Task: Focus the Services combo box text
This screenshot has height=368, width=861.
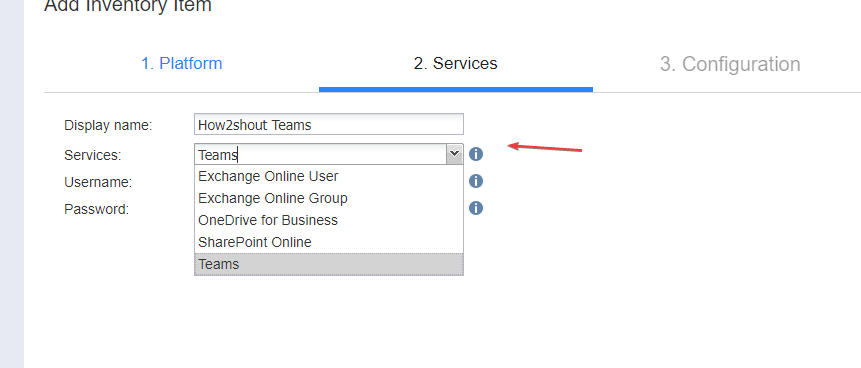Action: pos(321,154)
